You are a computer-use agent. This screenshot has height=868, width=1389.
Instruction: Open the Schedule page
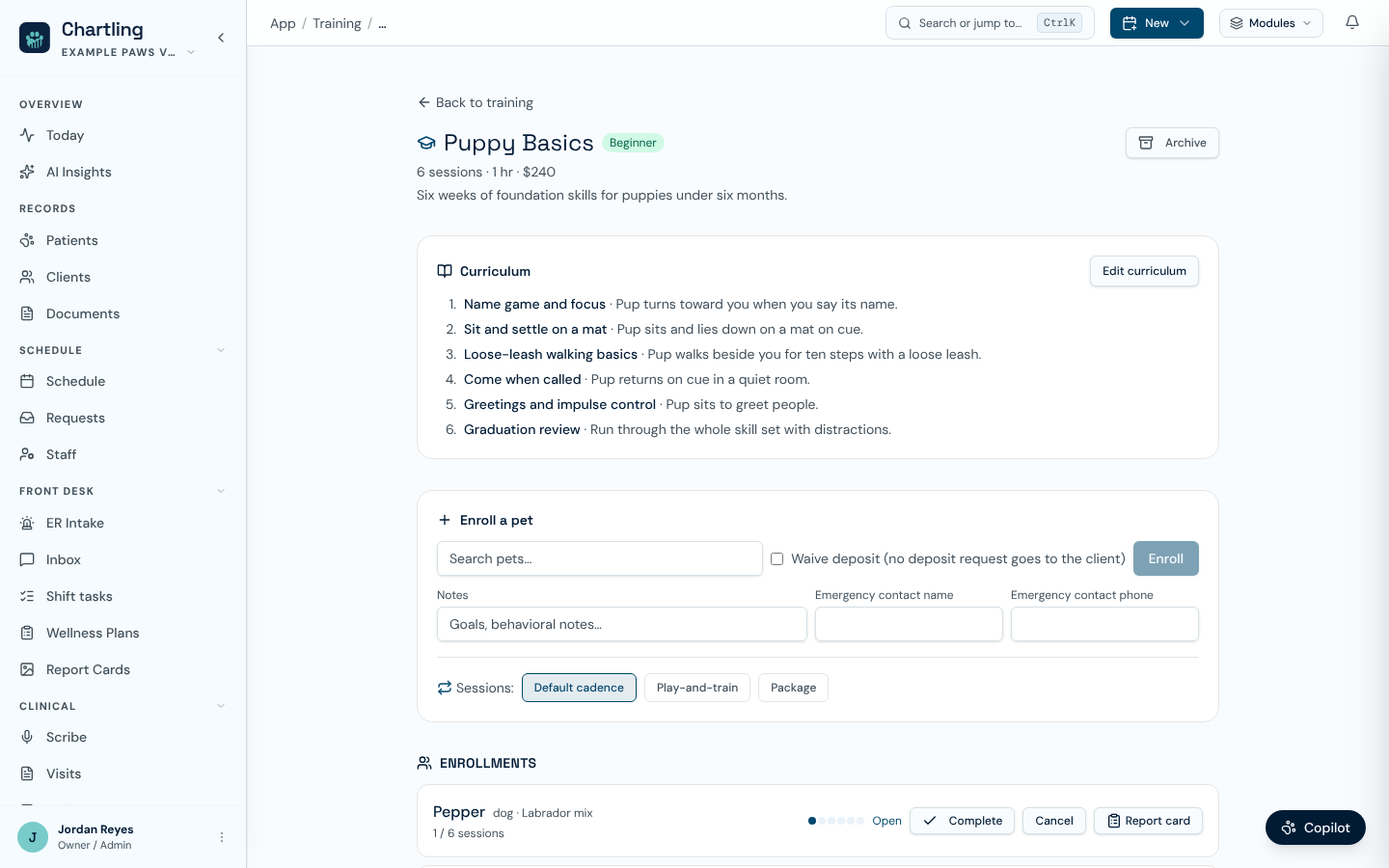tap(123, 381)
